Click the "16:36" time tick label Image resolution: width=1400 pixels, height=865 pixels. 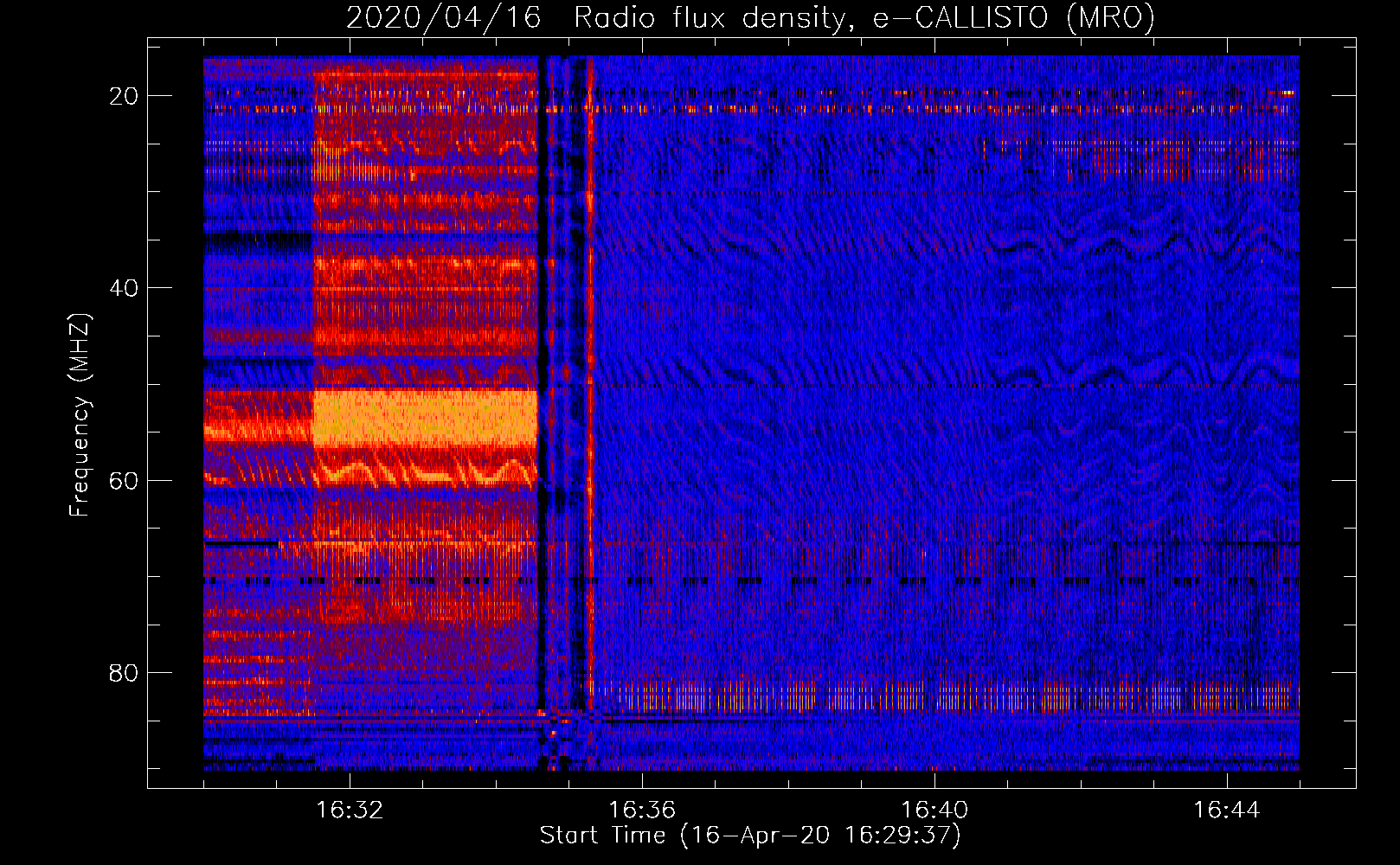[642, 811]
